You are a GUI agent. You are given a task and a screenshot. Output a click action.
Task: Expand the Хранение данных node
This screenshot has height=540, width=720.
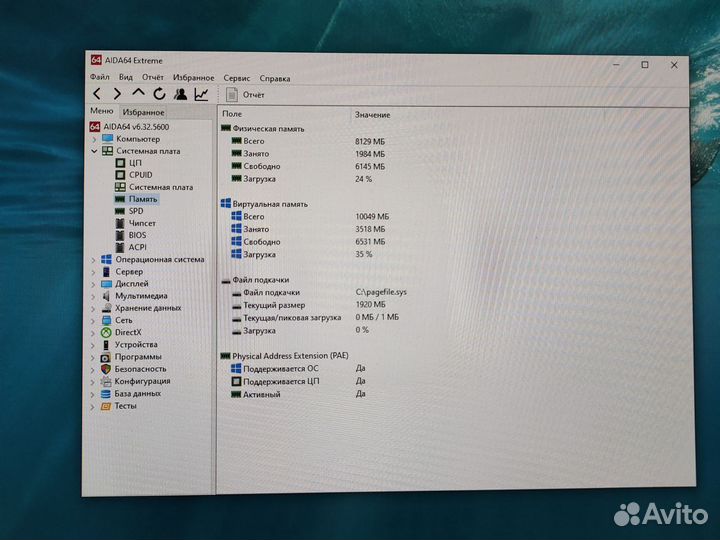(x=93, y=309)
